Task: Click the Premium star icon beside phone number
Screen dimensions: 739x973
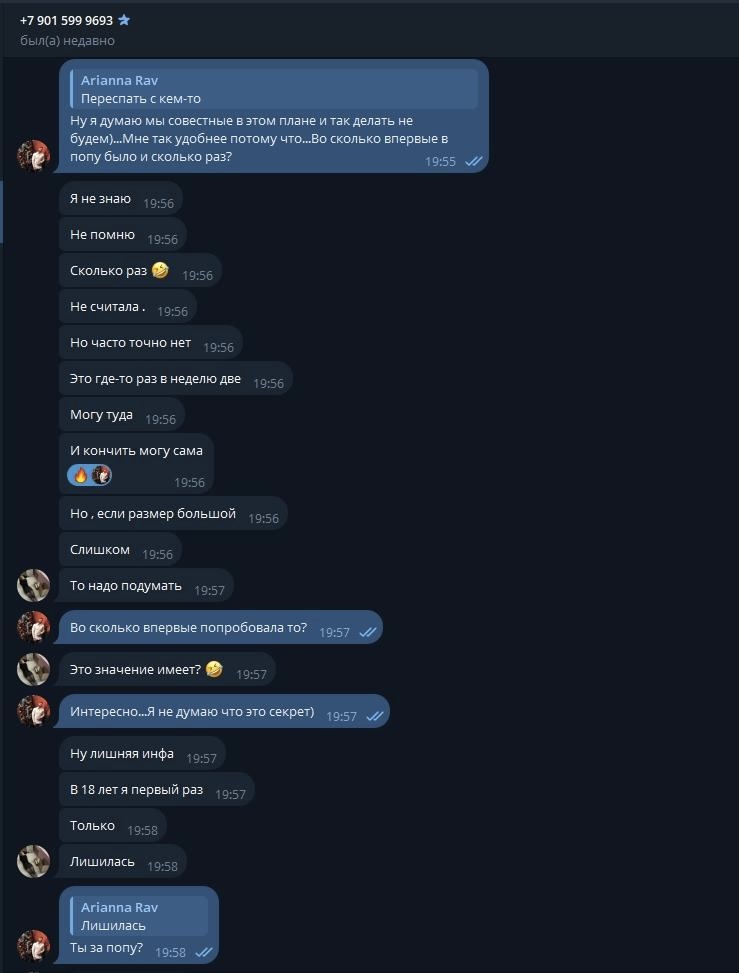Action: tap(124, 20)
